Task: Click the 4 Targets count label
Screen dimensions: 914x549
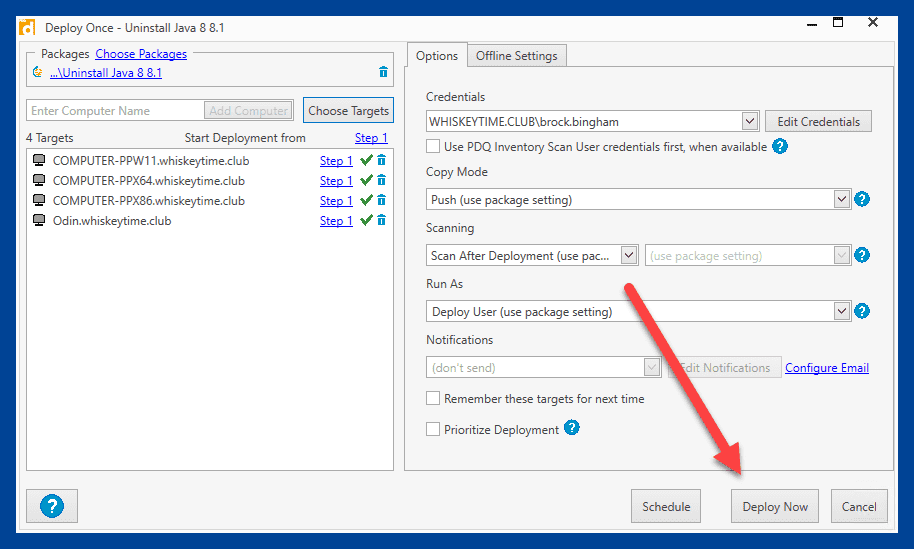Action: click(50, 138)
